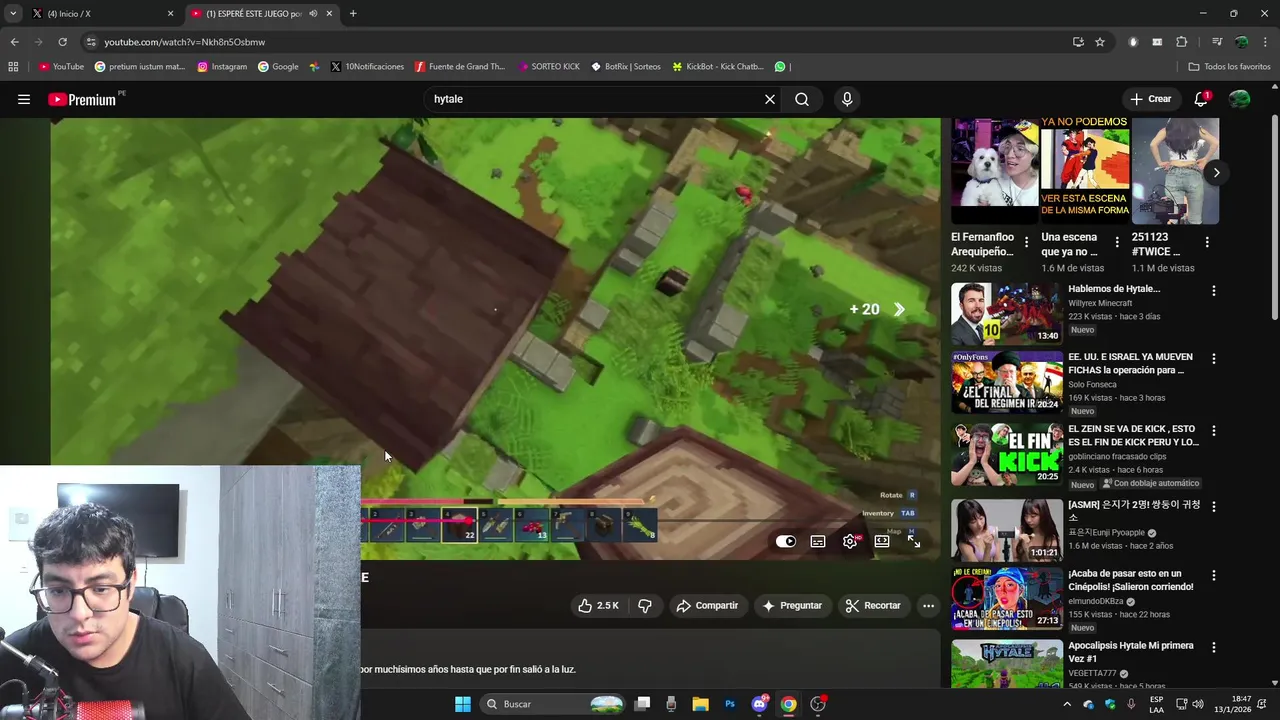Open options for 'El Fernanfloo Arequipeño' short
Image resolution: width=1280 pixels, height=720 pixels.
click(x=1026, y=242)
